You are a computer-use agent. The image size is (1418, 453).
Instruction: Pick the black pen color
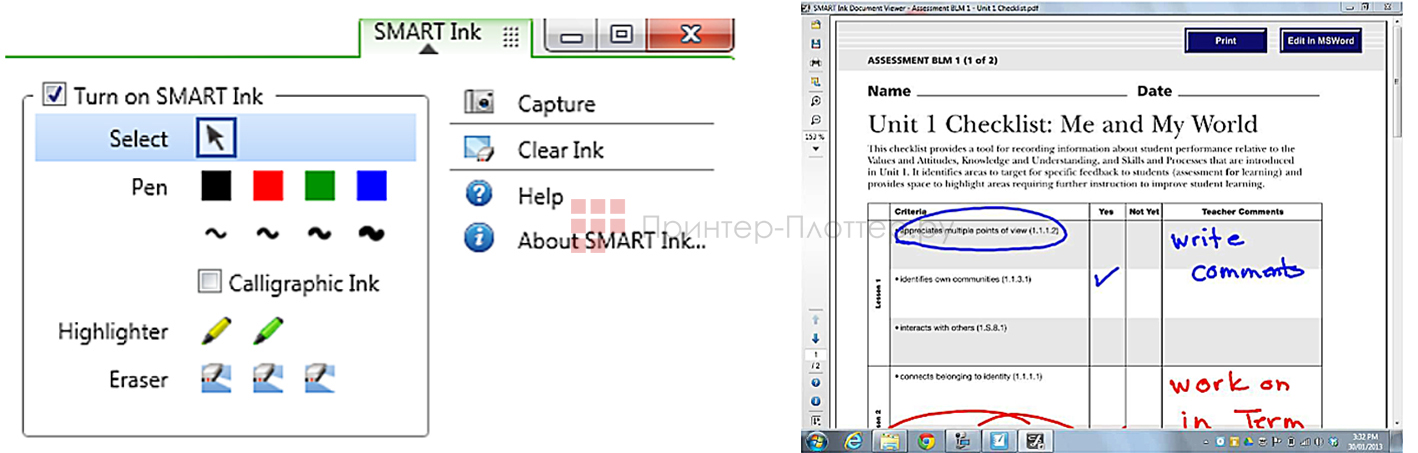click(217, 186)
